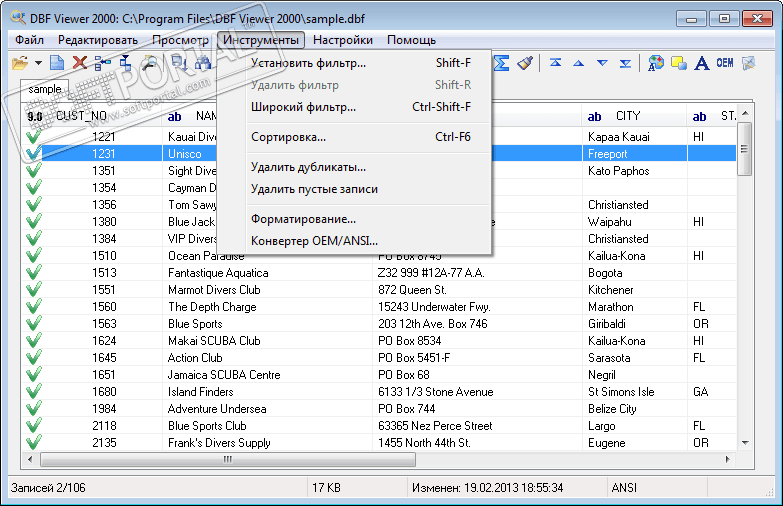
Task: Select the 'Frank's Divers Supply' name cell
Action: (x=268, y=443)
